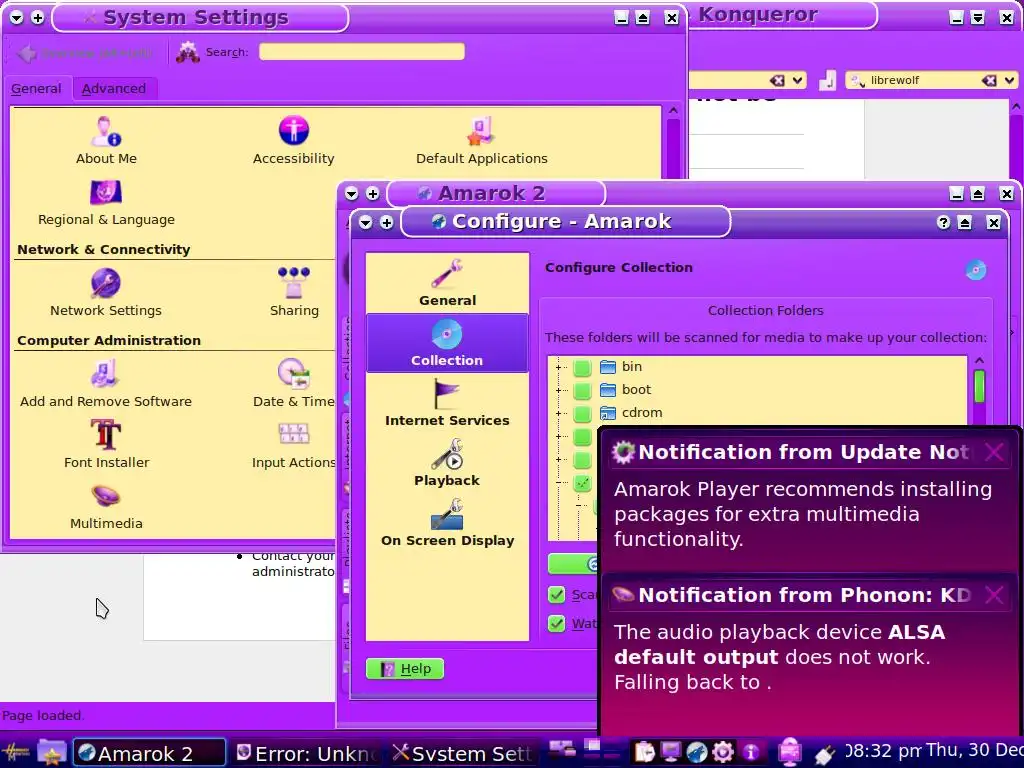Open About Me in System Settings
The height and width of the screenshot is (768, 1024).
click(106, 140)
